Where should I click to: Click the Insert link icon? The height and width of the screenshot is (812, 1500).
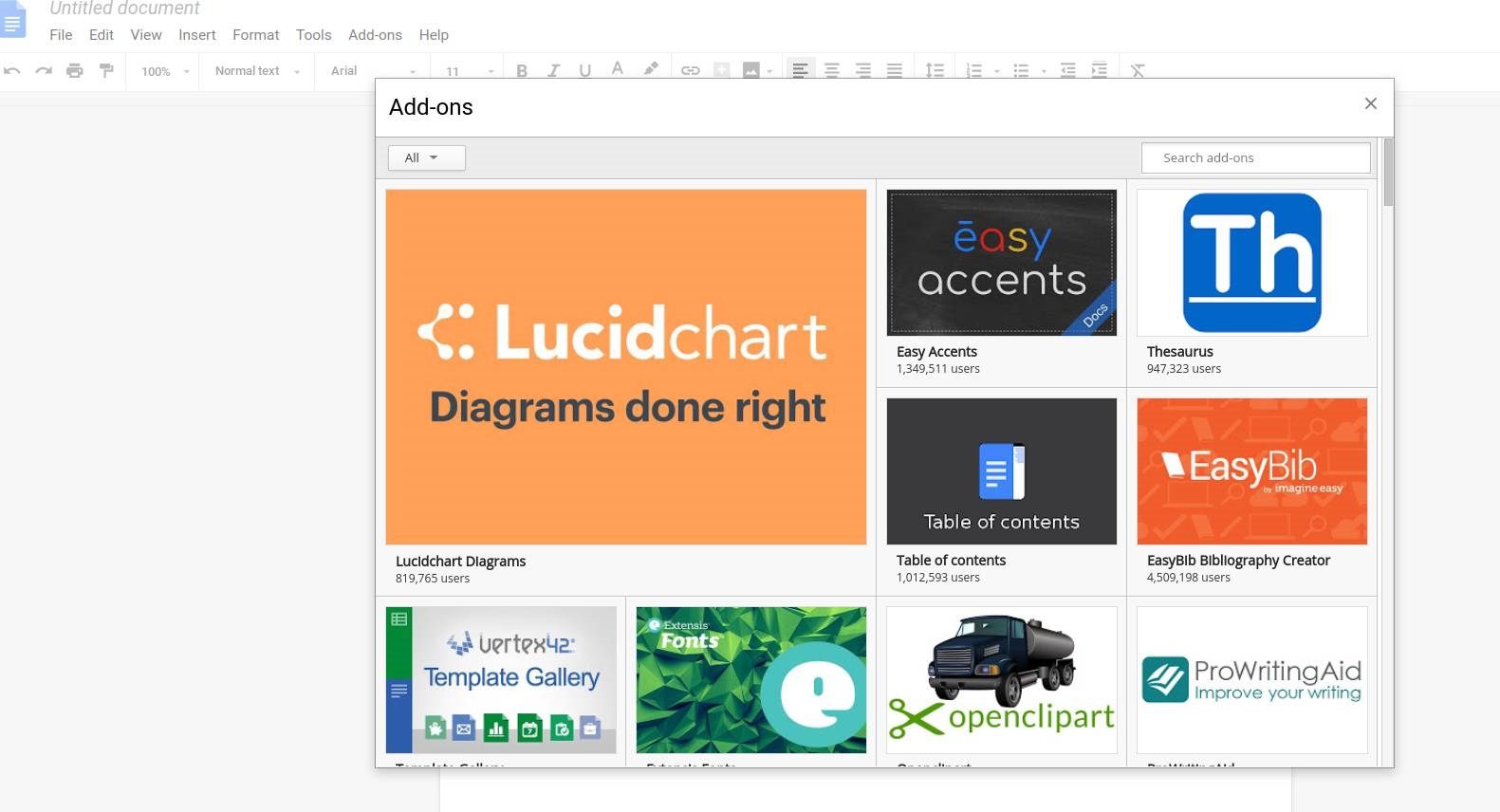pos(691,70)
